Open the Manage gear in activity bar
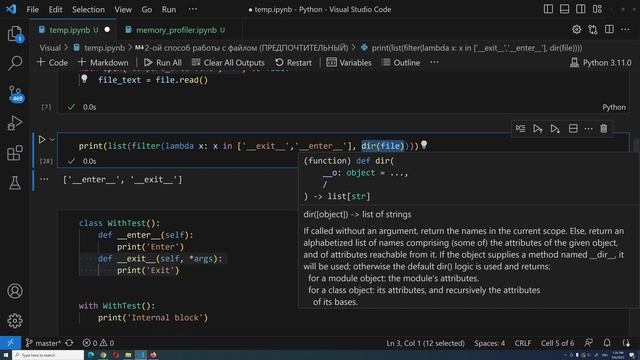Screen dimensions: 640x360 15,321
